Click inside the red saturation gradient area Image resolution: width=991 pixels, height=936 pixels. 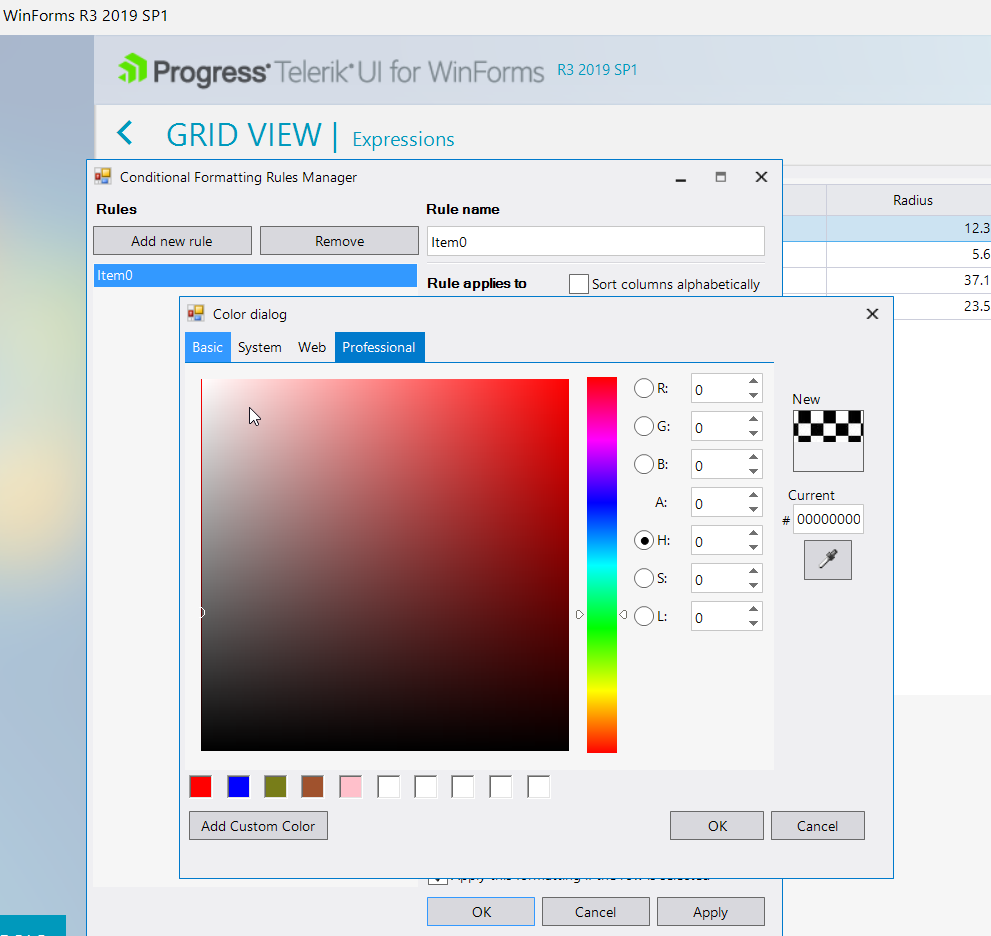click(x=385, y=564)
